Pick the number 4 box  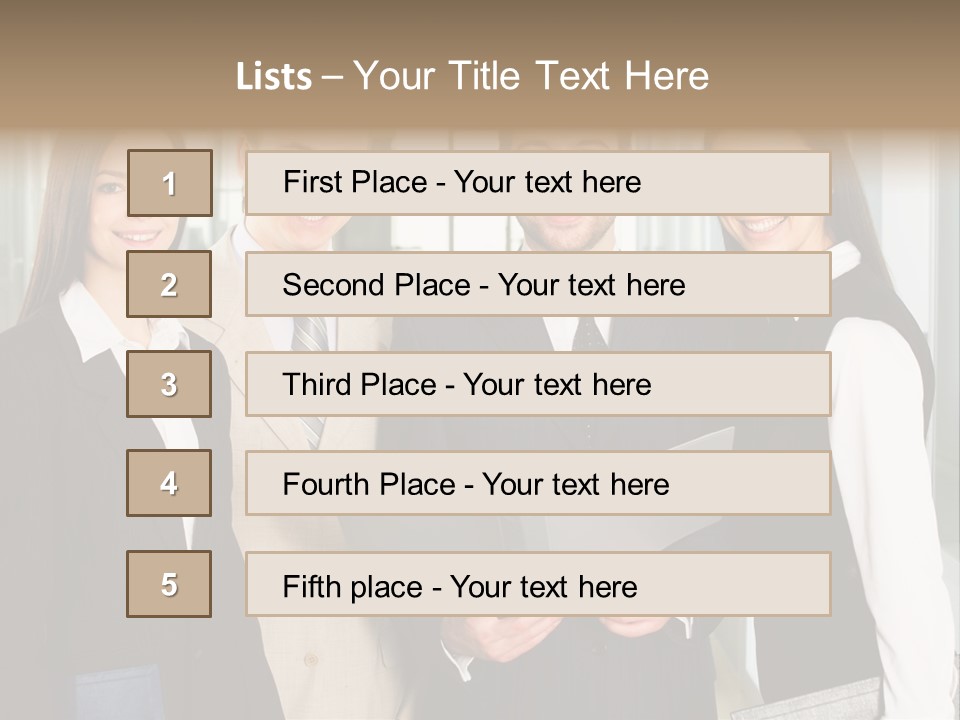pos(169,483)
